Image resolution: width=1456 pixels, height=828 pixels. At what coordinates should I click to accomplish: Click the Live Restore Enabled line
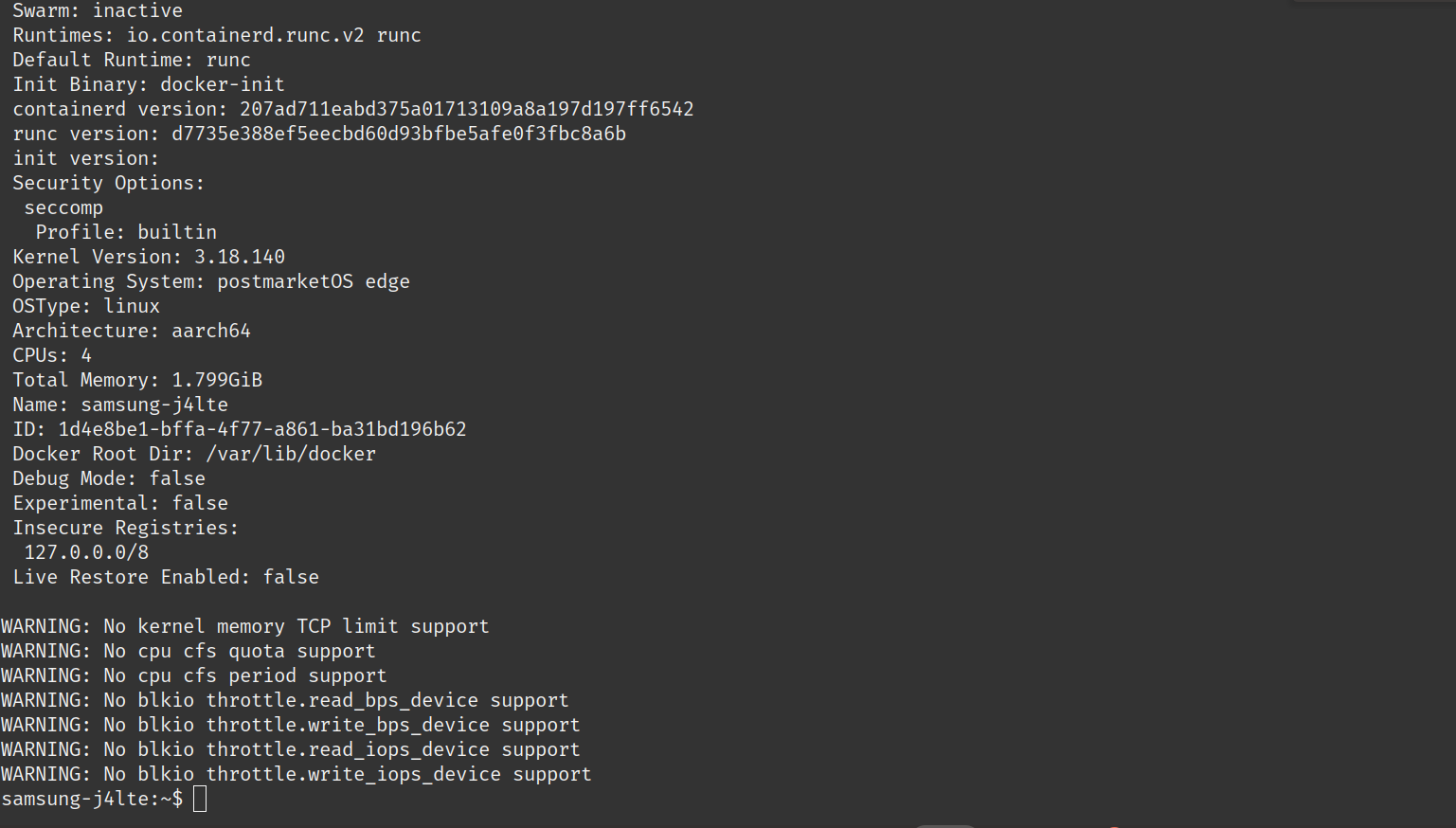click(x=166, y=577)
